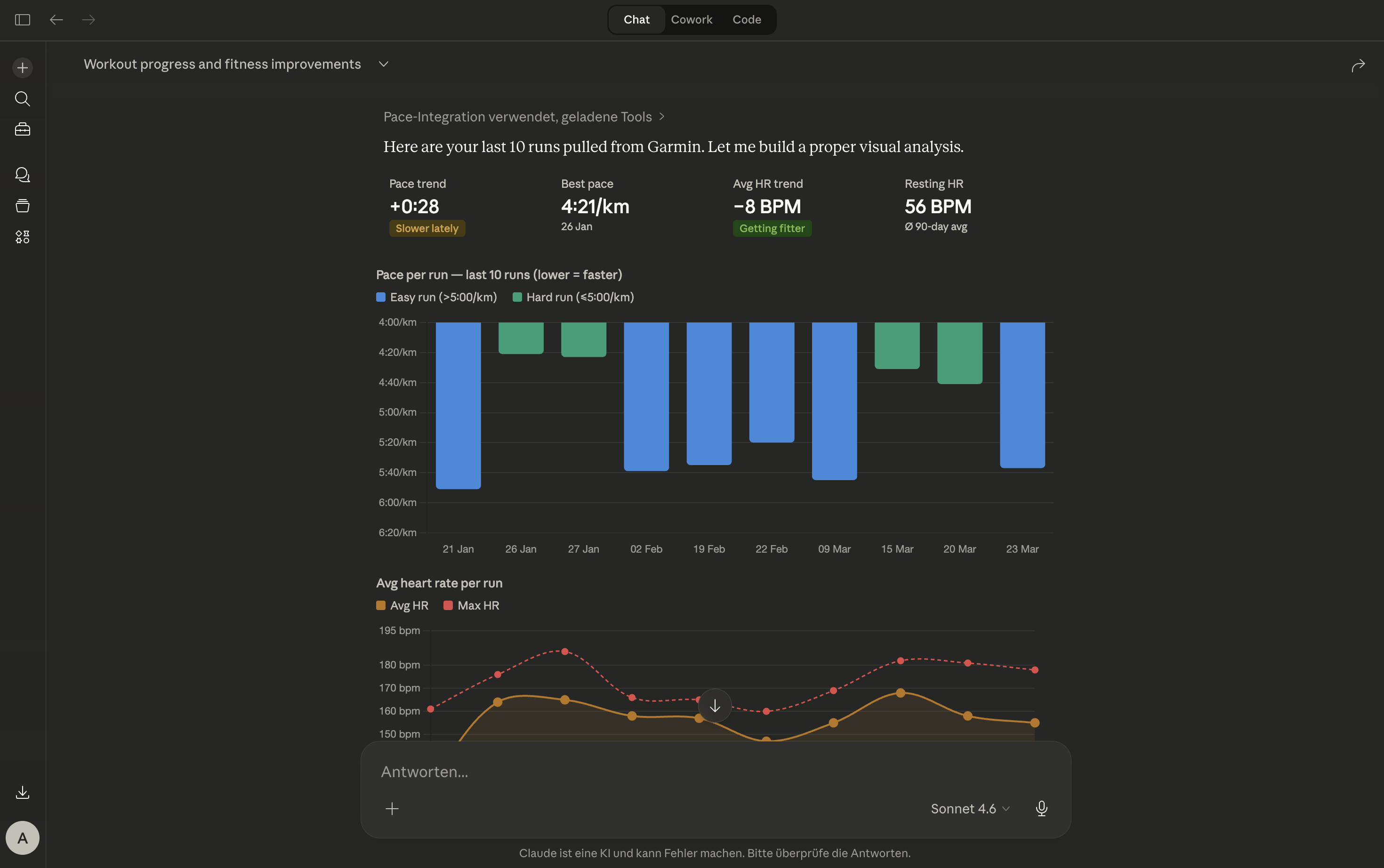Open the Sonnet 4.6 model dropdown
The width and height of the screenshot is (1384, 868).
pyautogui.click(x=970, y=808)
